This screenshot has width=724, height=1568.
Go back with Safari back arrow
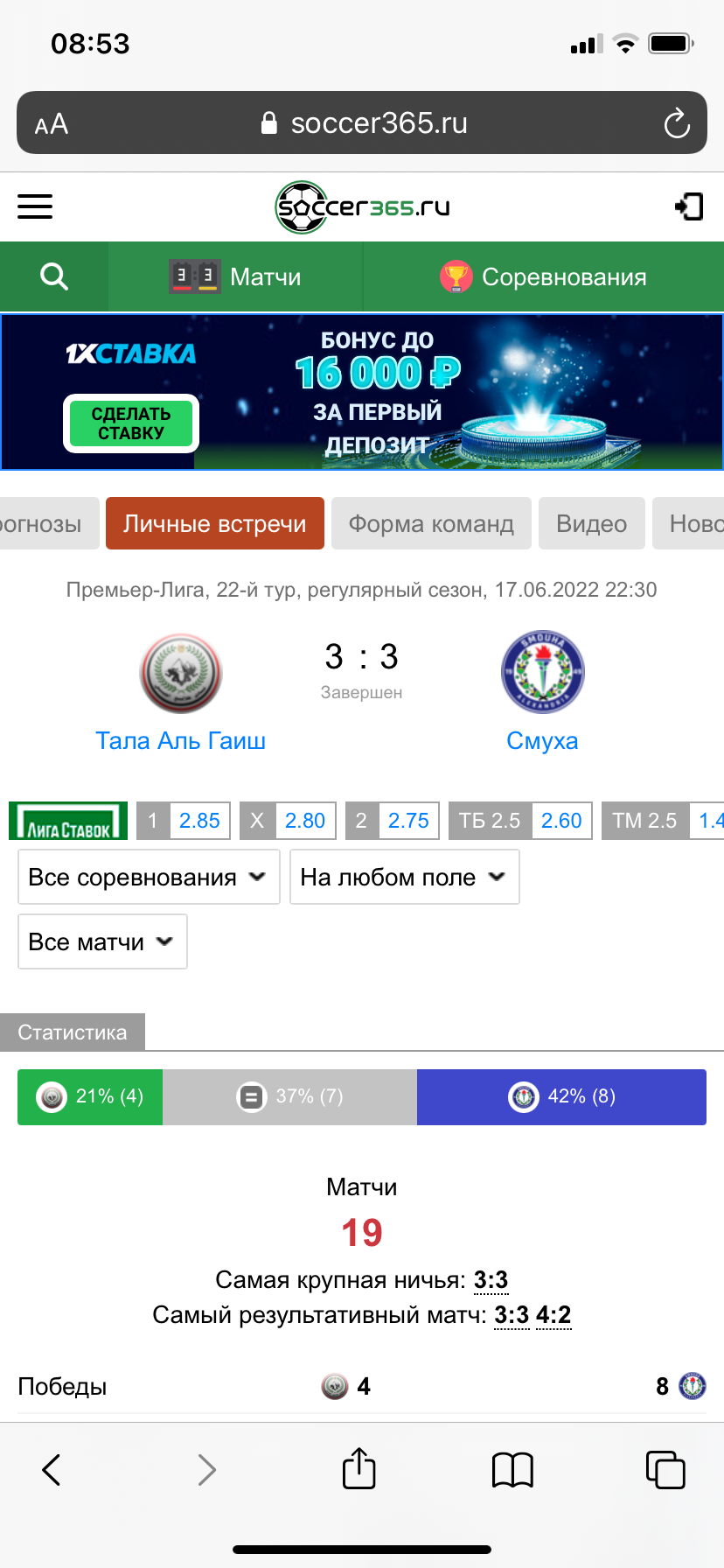(52, 1470)
